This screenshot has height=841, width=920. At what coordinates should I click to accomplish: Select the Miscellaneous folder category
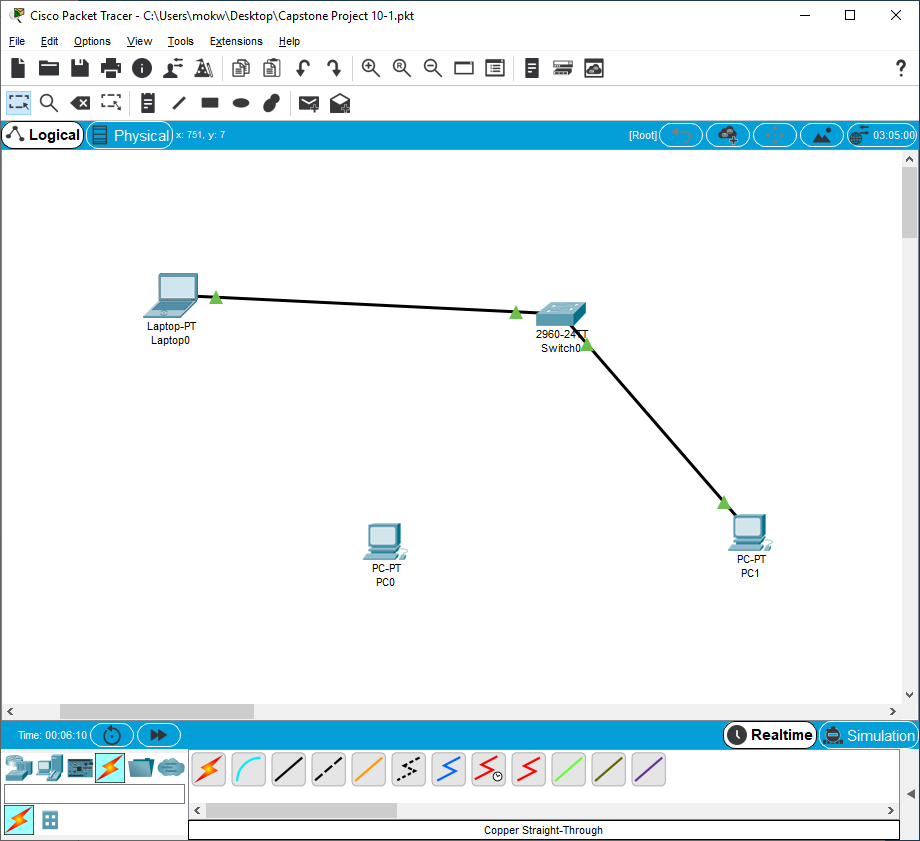click(141, 768)
